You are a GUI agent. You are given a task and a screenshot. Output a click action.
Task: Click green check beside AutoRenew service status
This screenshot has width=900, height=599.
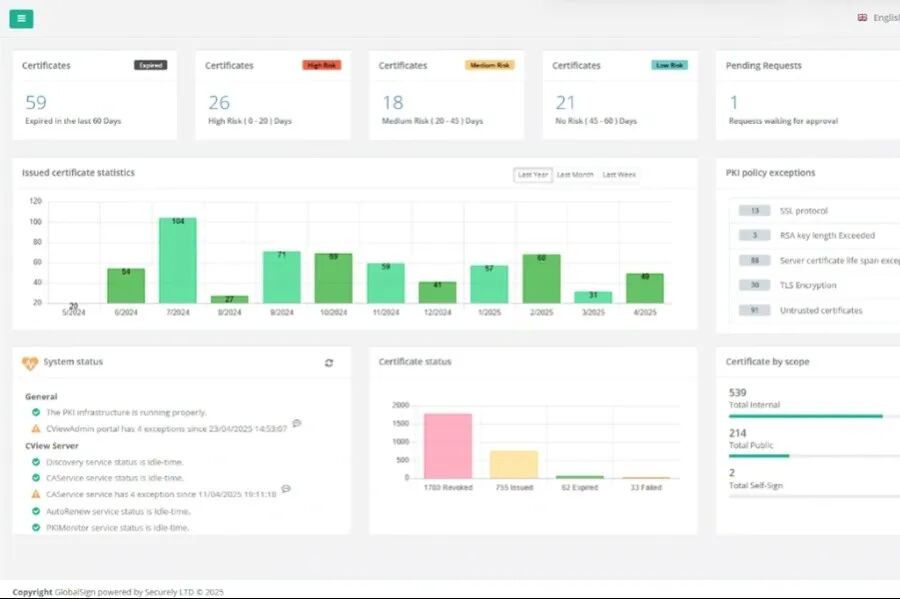[36, 511]
